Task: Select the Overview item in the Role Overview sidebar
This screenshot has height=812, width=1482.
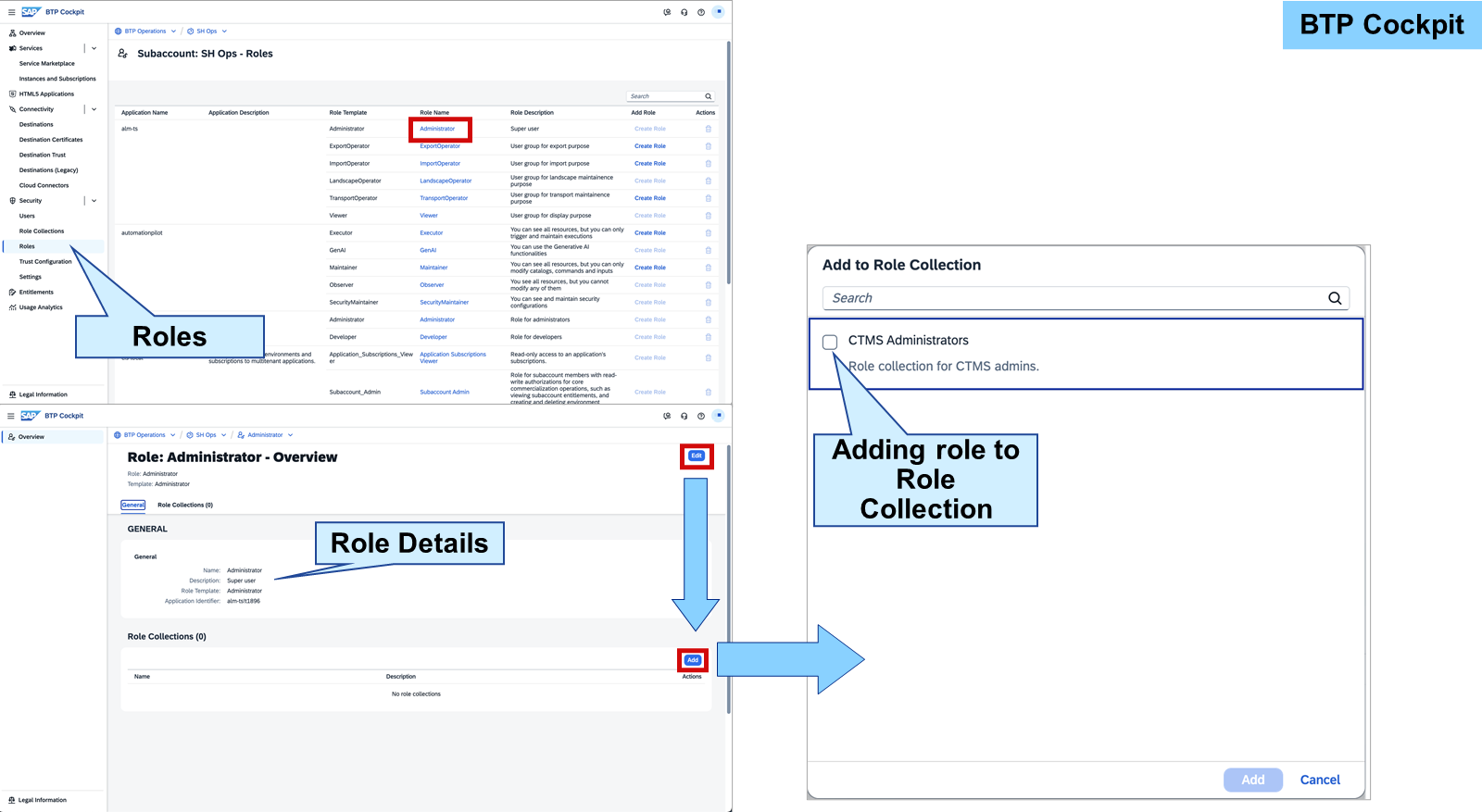Action: pyautogui.click(x=53, y=437)
